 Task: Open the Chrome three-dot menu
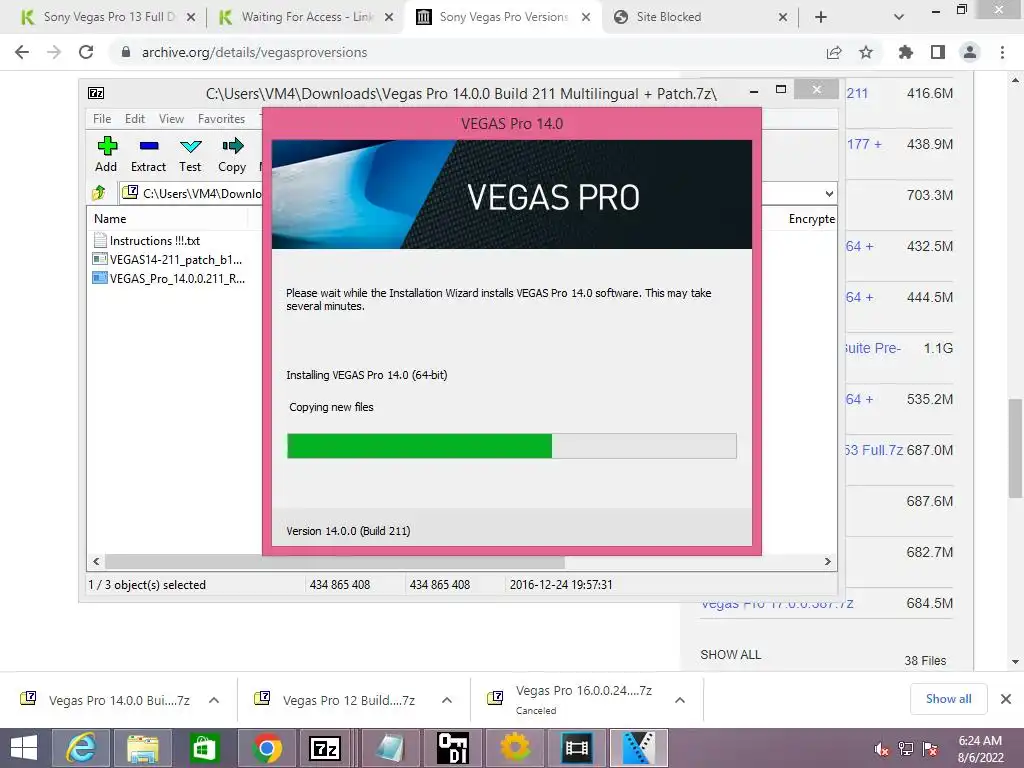tap(1002, 52)
